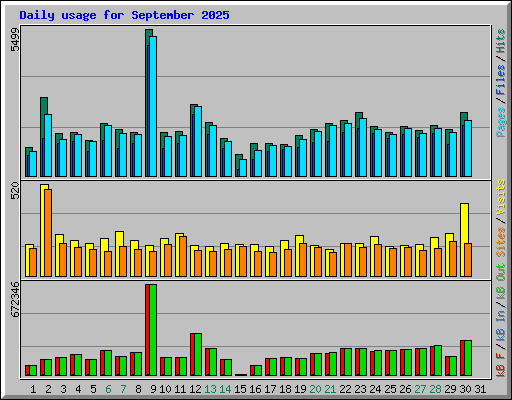Click day 9 on the x-axis

(153, 389)
